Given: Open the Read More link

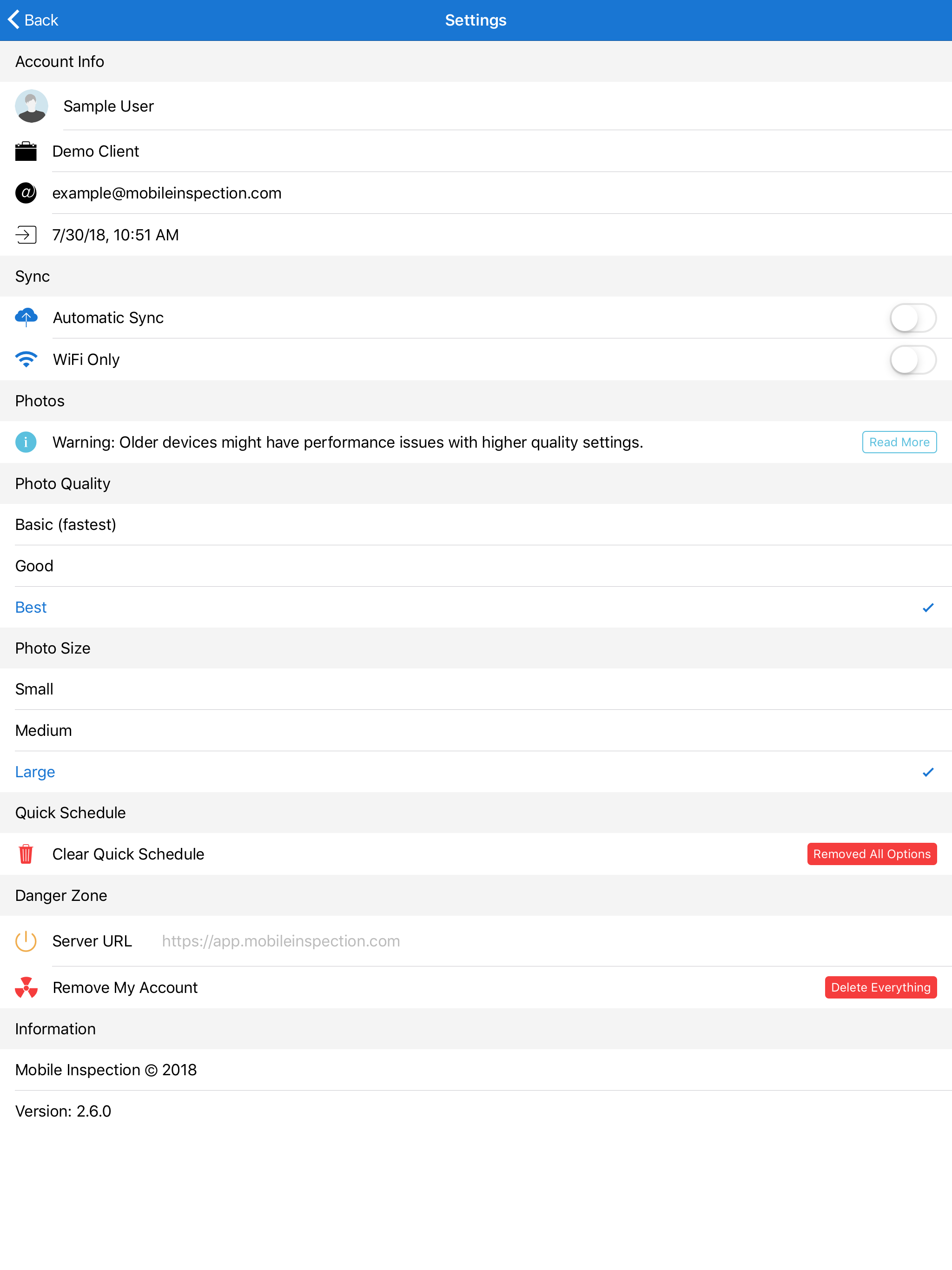Looking at the screenshot, I should 899,442.
